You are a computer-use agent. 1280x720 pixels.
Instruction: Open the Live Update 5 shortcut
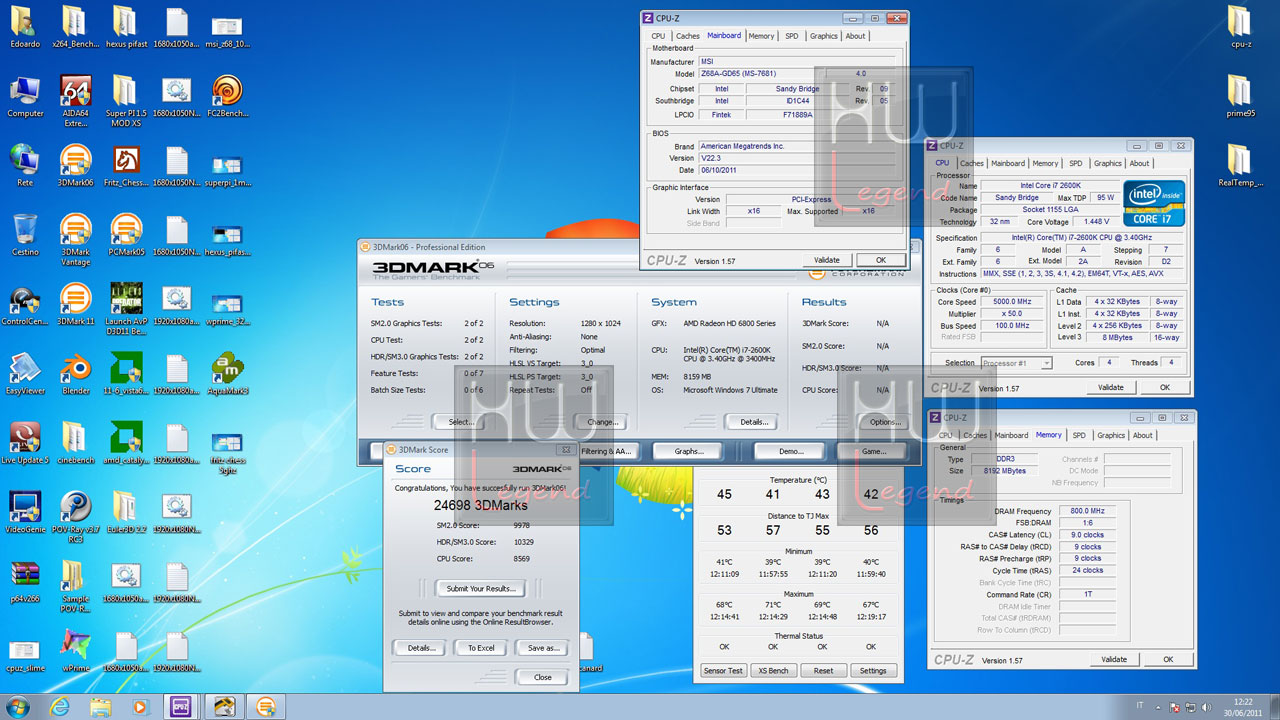(25, 444)
